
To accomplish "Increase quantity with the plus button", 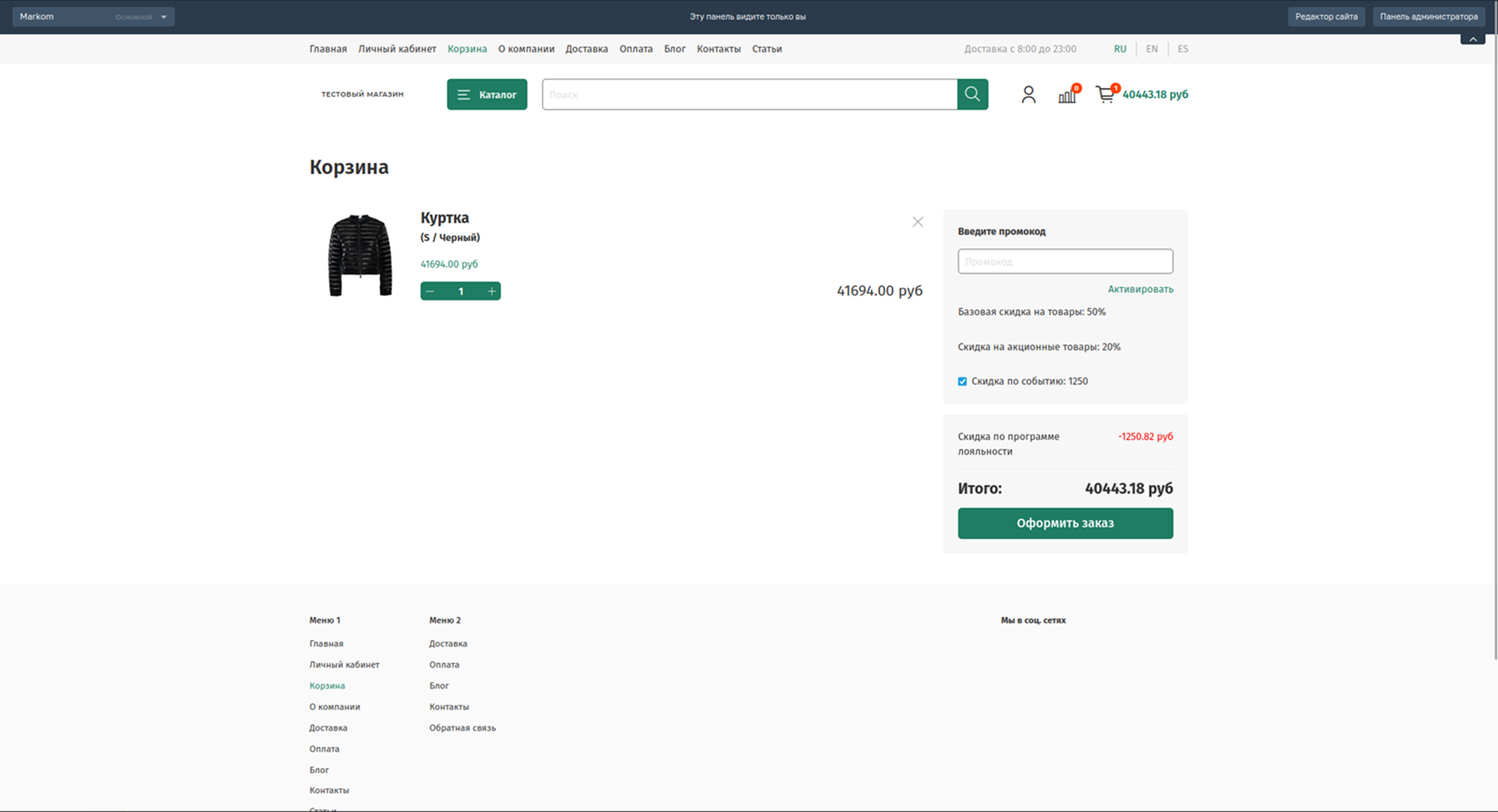I will [492, 291].
